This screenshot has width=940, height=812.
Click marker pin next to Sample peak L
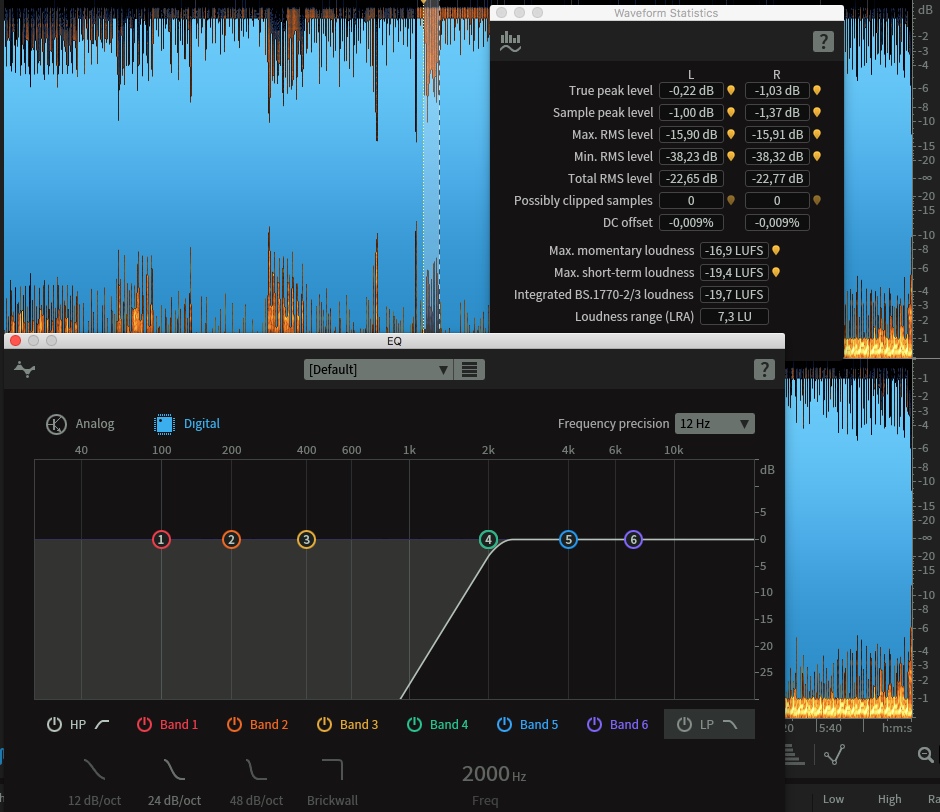click(731, 112)
